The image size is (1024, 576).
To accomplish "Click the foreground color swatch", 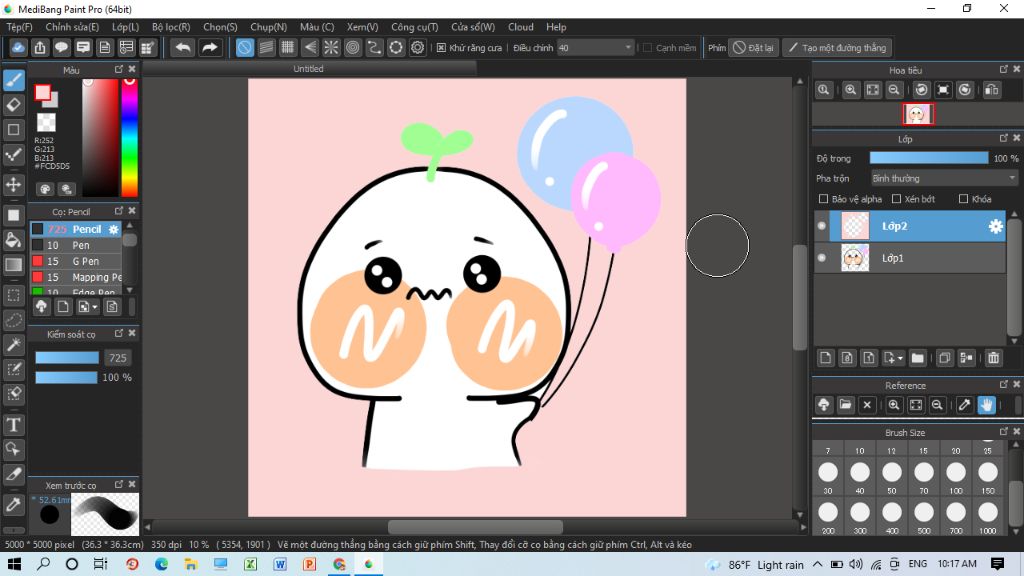I will (x=43, y=93).
